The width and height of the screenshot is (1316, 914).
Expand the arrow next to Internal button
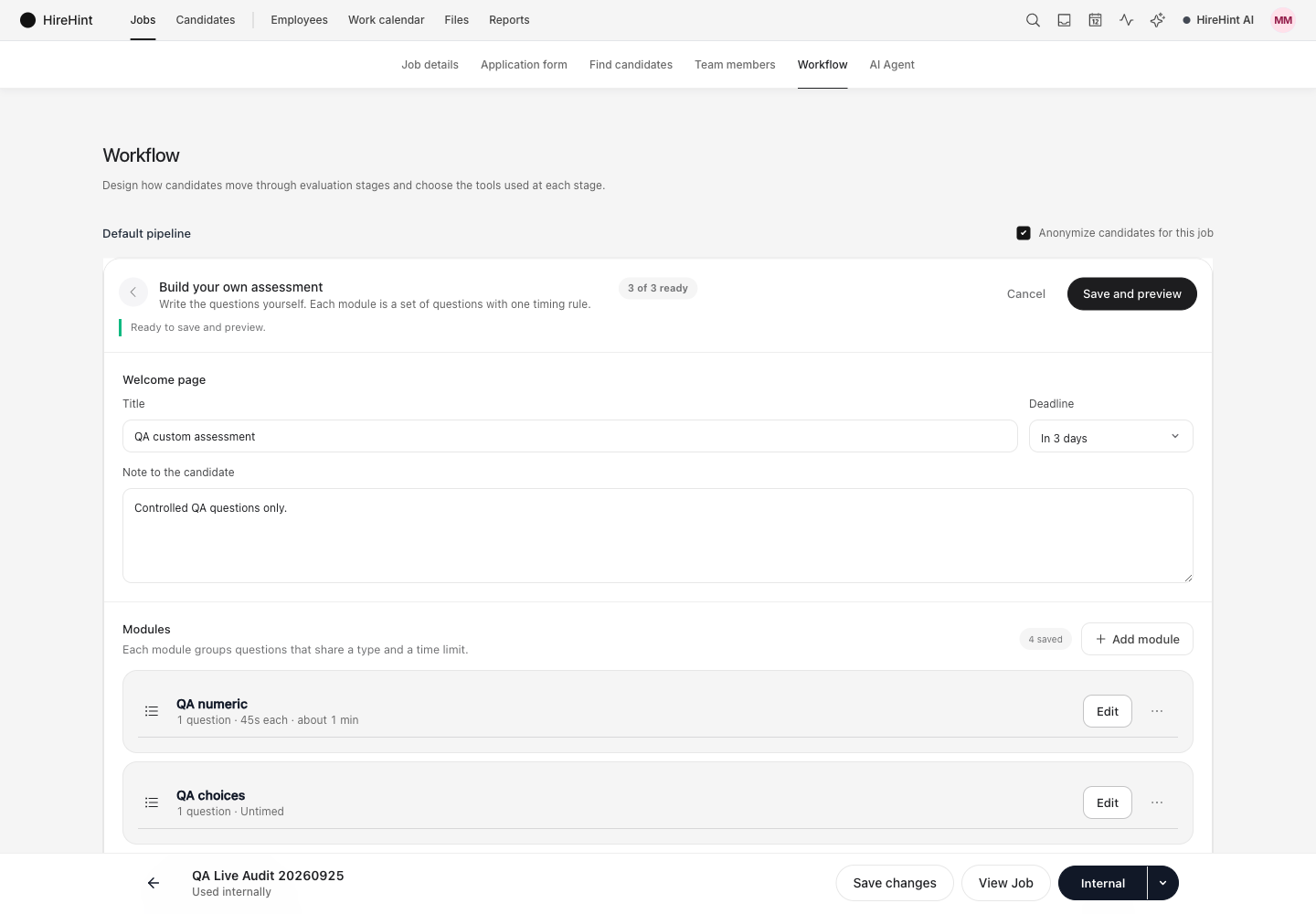[1162, 883]
